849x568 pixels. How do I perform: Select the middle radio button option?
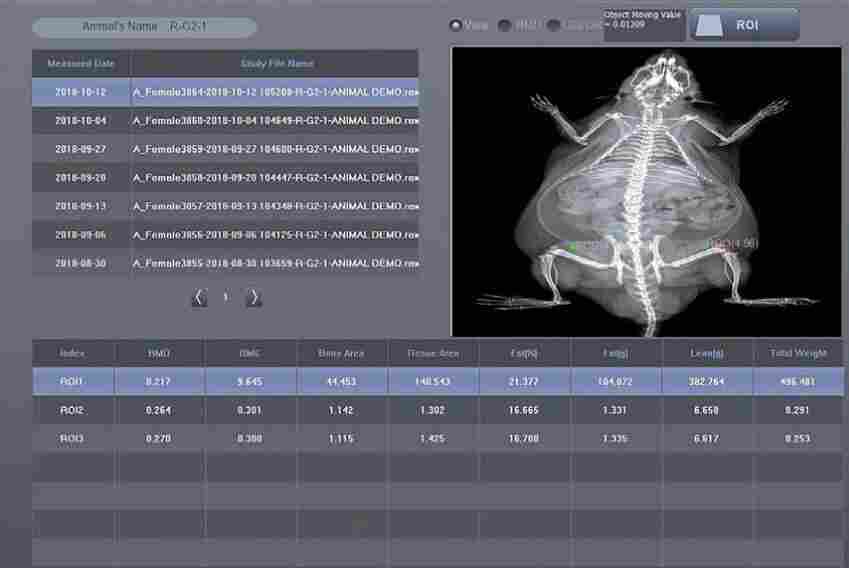coord(505,25)
